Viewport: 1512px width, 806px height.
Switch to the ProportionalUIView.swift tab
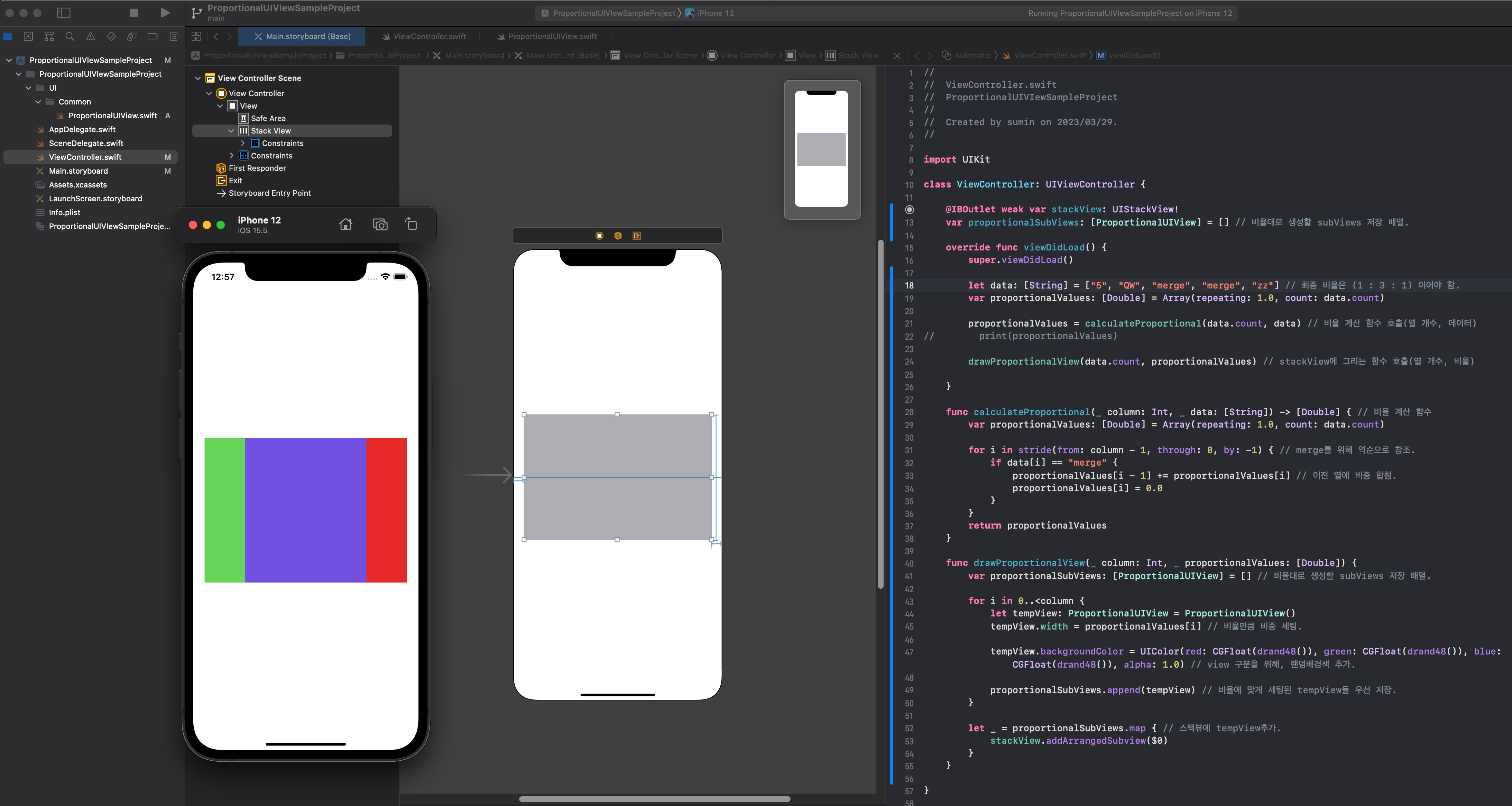pos(552,36)
